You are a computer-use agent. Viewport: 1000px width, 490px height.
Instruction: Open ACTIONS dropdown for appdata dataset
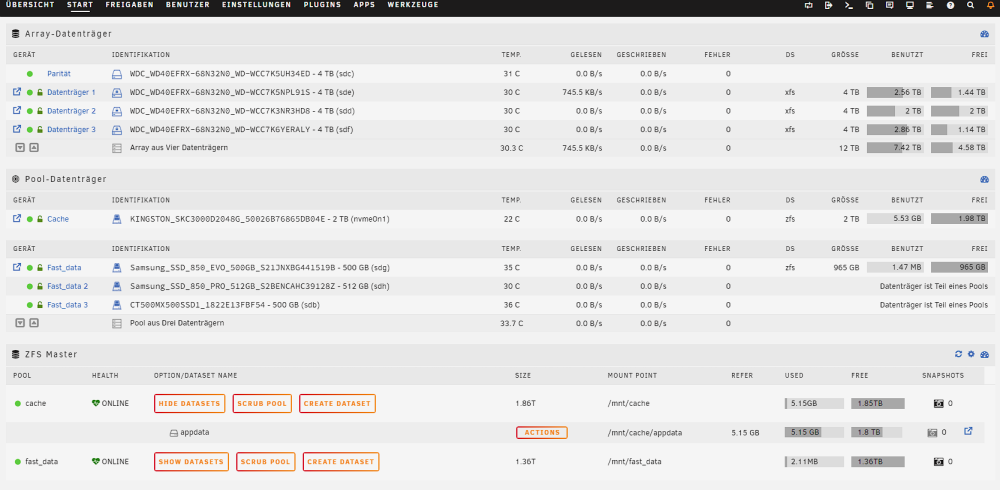coord(541,433)
